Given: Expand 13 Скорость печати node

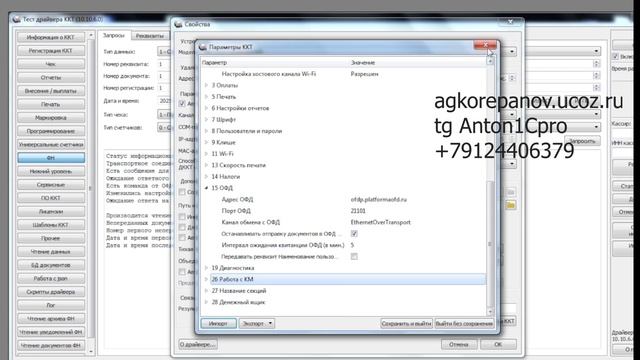Looking at the screenshot, I should tap(207, 165).
